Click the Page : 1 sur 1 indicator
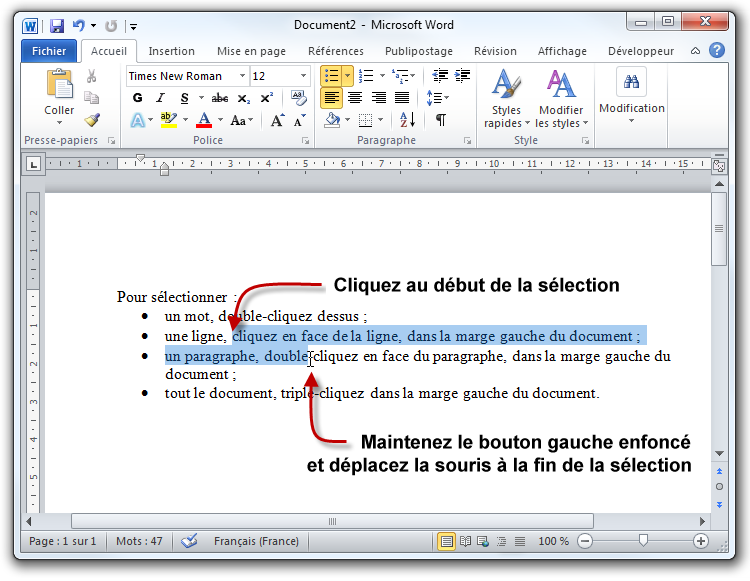This screenshot has height=581, width=750. (x=63, y=541)
